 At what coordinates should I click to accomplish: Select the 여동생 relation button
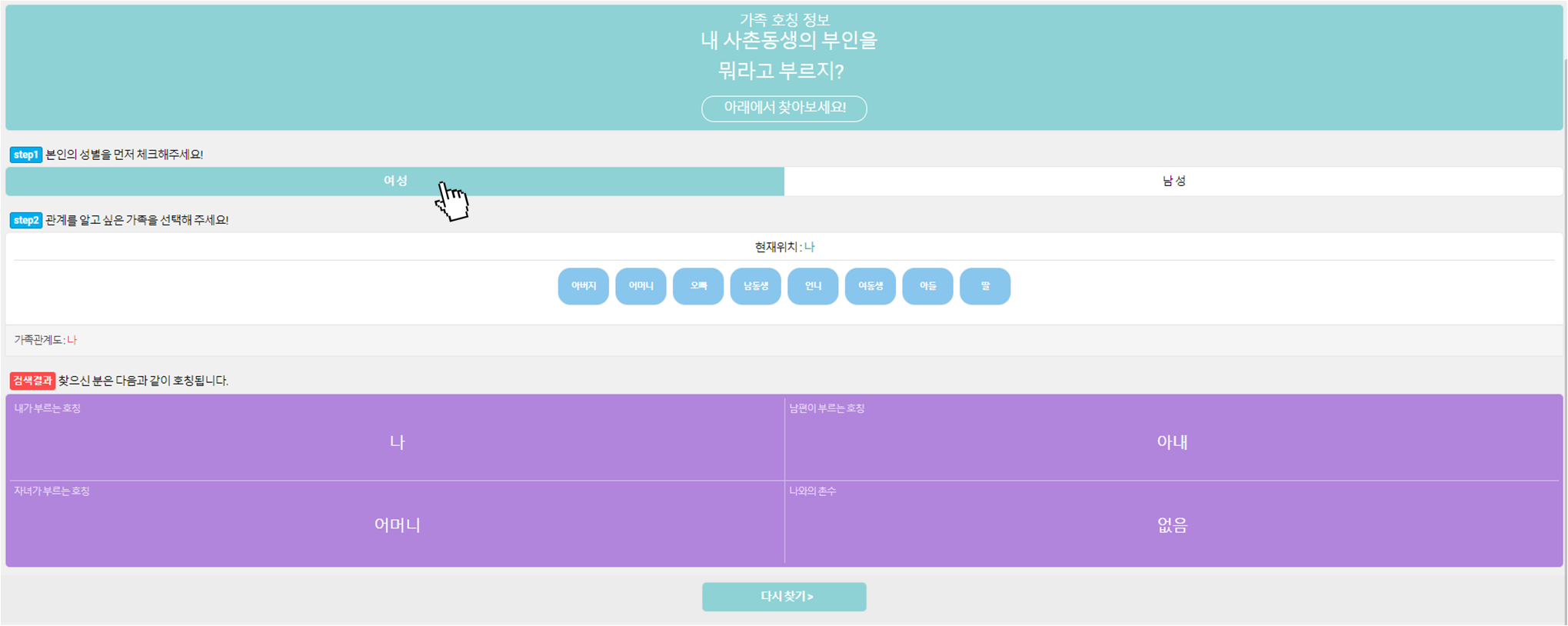tap(871, 286)
